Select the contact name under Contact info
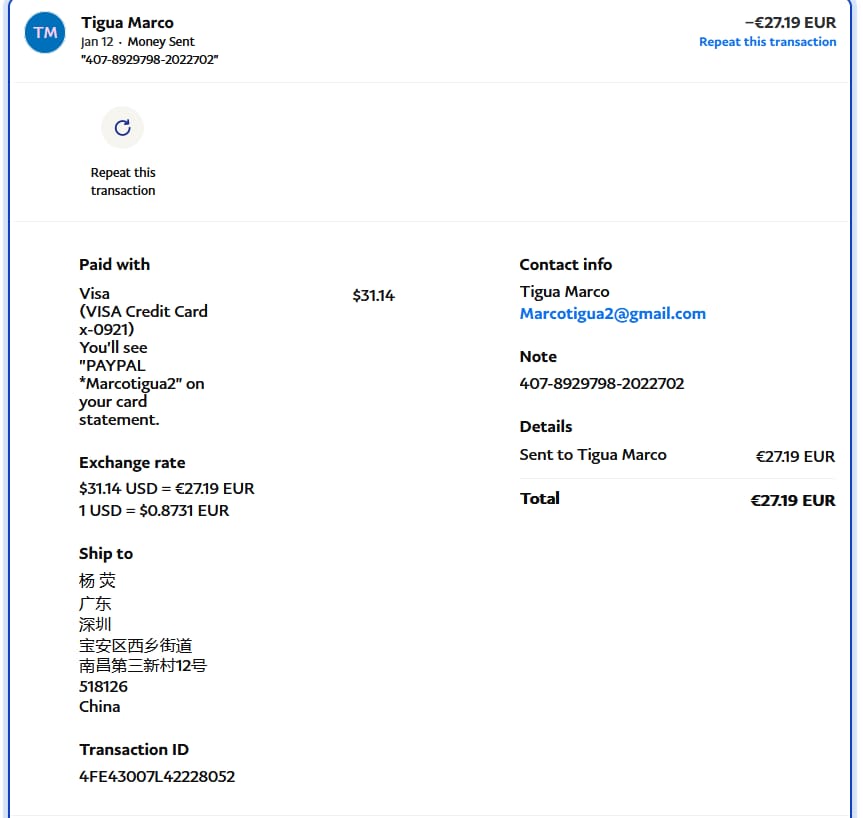The width and height of the screenshot is (863, 818). click(564, 292)
